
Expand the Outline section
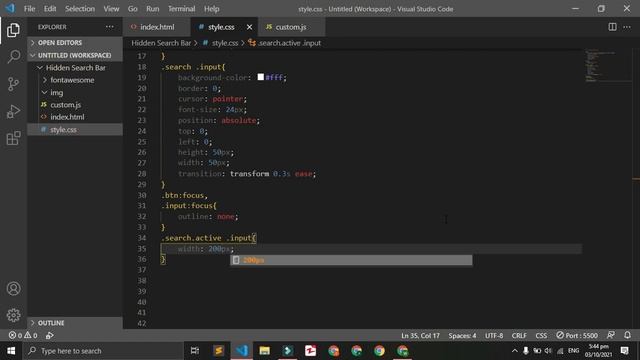[75, 323]
